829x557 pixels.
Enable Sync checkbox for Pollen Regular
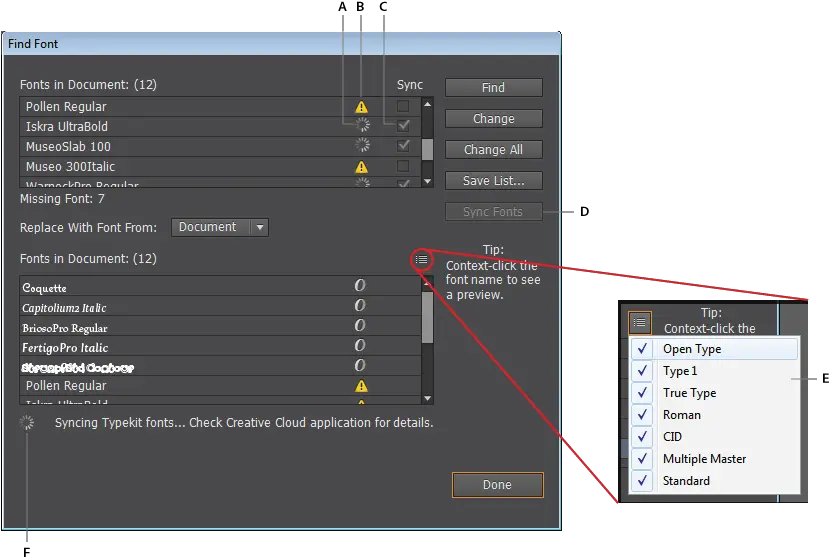point(403,106)
